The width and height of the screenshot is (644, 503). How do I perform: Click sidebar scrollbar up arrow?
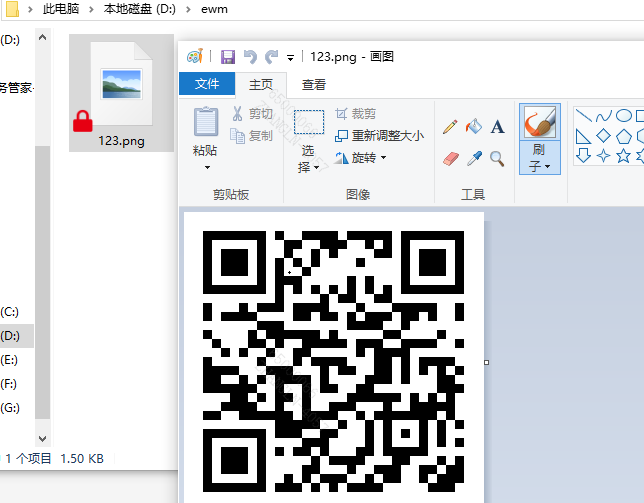pos(42,37)
